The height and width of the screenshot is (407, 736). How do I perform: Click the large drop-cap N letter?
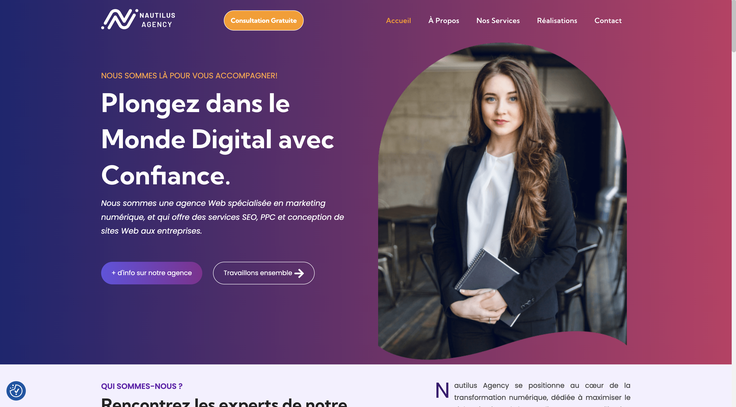pyautogui.click(x=442, y=391)
